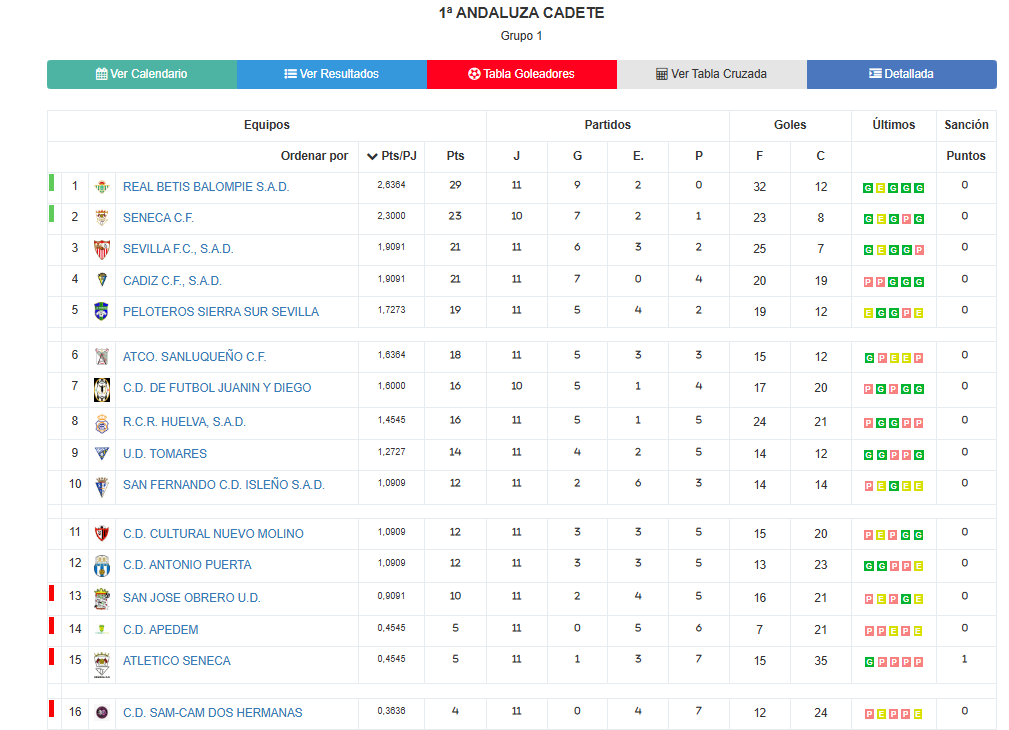Click San Fernando 6 draws cell

(x=638, y=483)
